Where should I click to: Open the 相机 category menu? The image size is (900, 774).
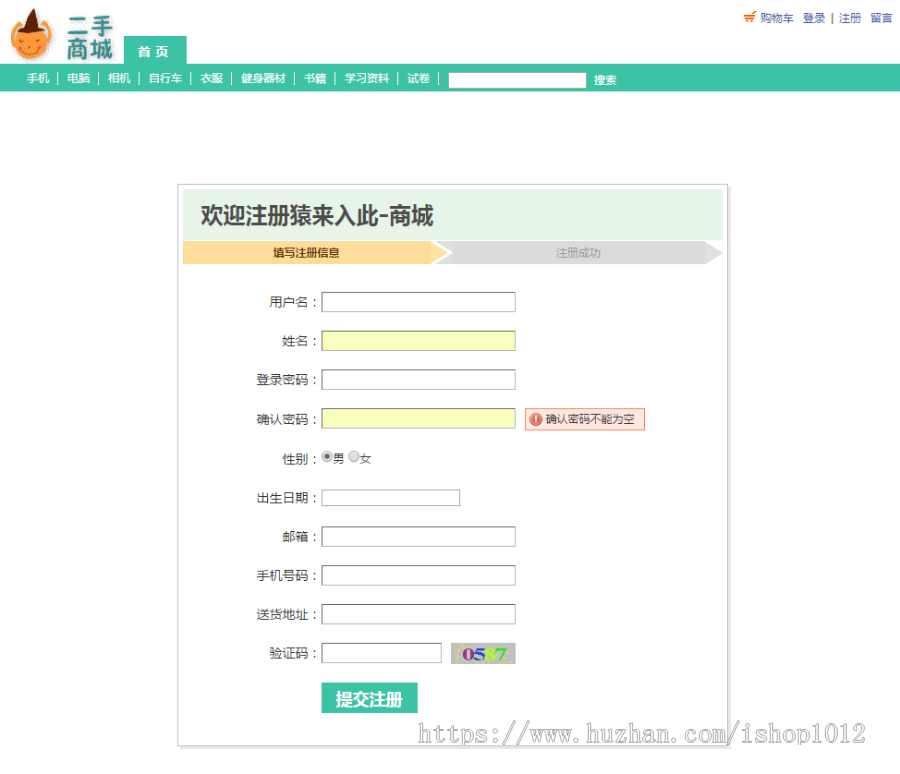(119, 79)
